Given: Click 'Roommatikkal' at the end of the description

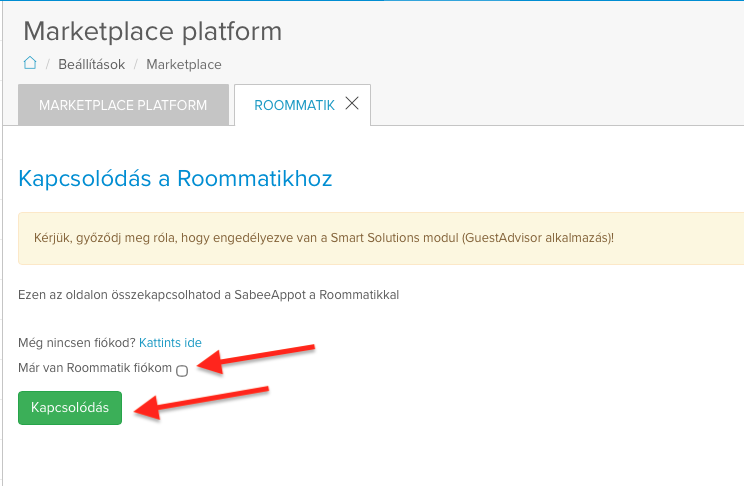Looking at the screenshot, I should click(x=359, y=295).
